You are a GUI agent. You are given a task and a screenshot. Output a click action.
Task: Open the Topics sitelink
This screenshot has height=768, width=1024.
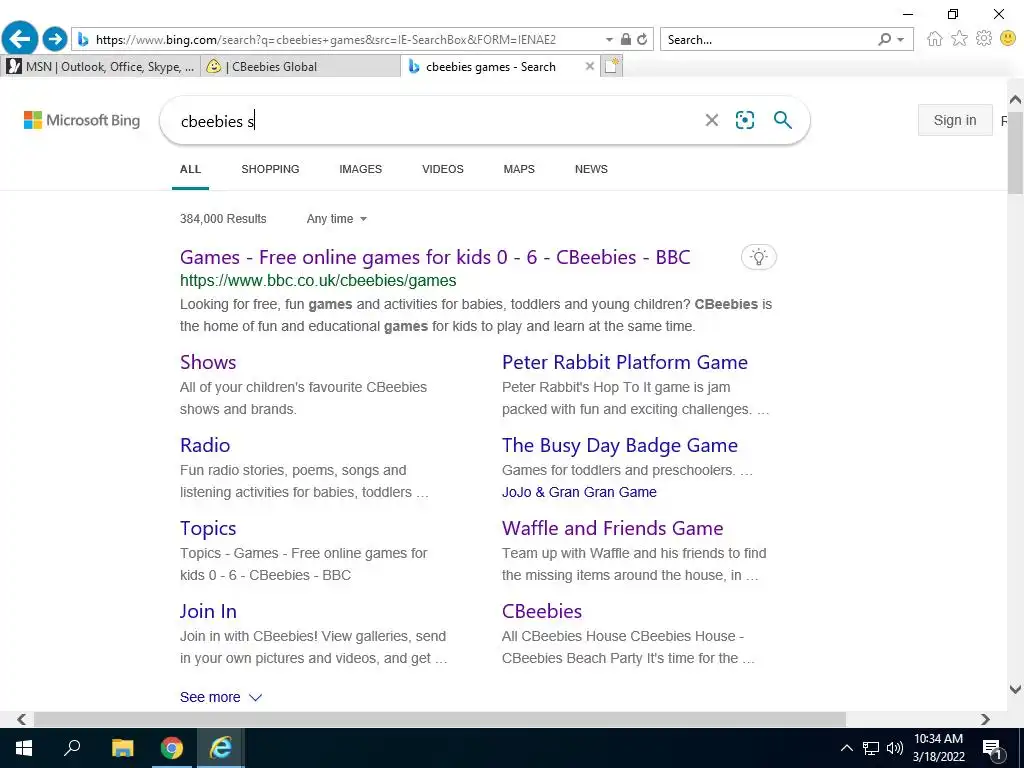tap(208, 528)
